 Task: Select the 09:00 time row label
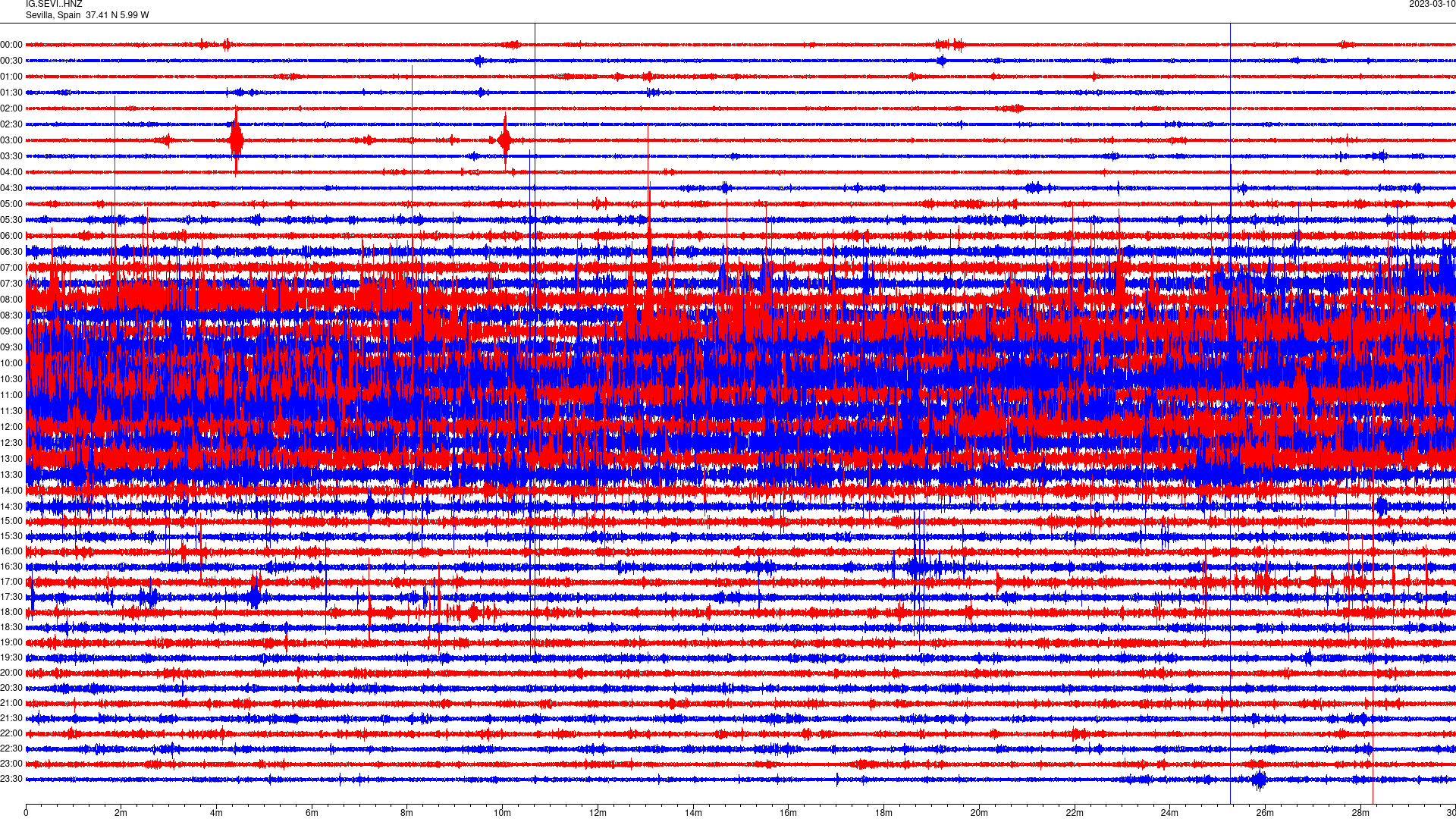11,331
